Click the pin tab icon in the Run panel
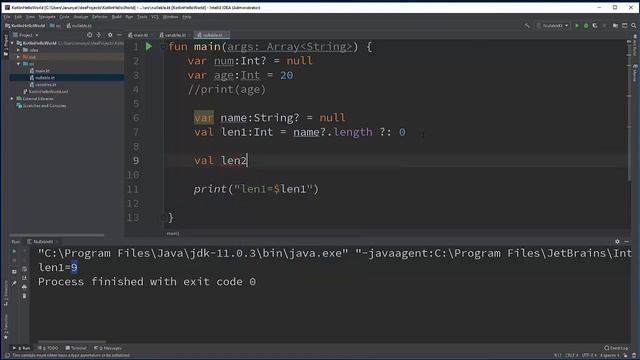The height and width of the screenshot is (360, 640). point(14,283)
